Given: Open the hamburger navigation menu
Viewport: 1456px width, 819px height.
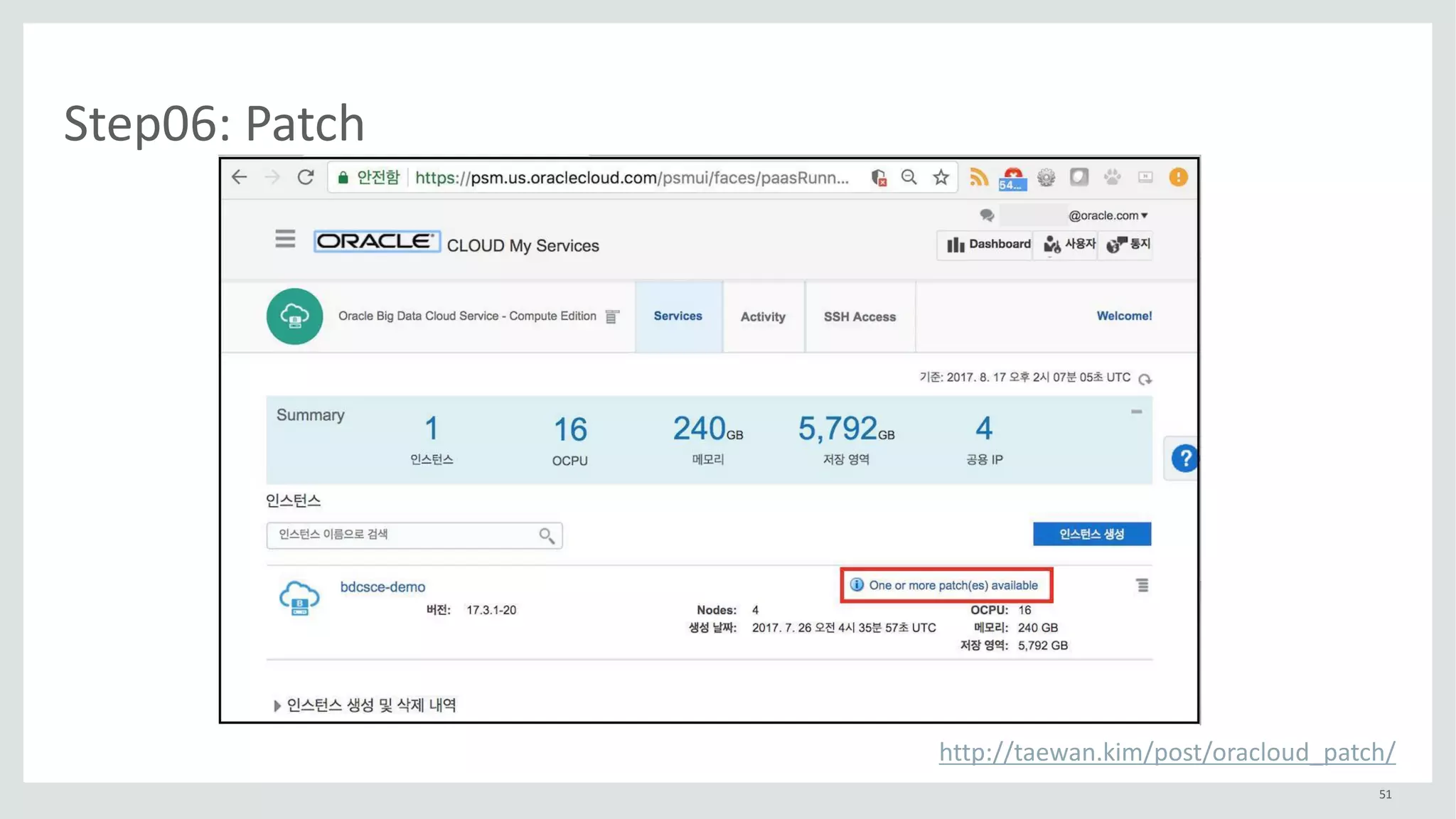Looking at the screenshot, I should click(x=285, y=239).
